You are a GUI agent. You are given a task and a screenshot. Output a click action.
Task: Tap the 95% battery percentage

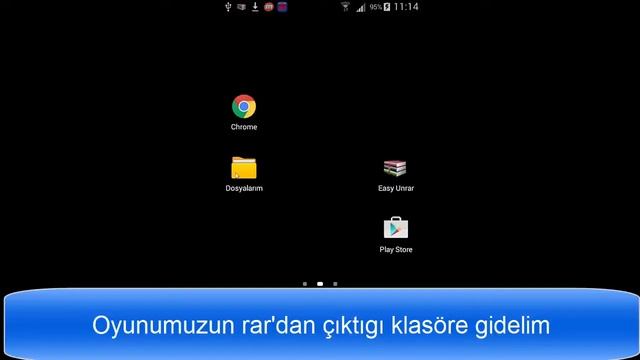click(376, 7)
